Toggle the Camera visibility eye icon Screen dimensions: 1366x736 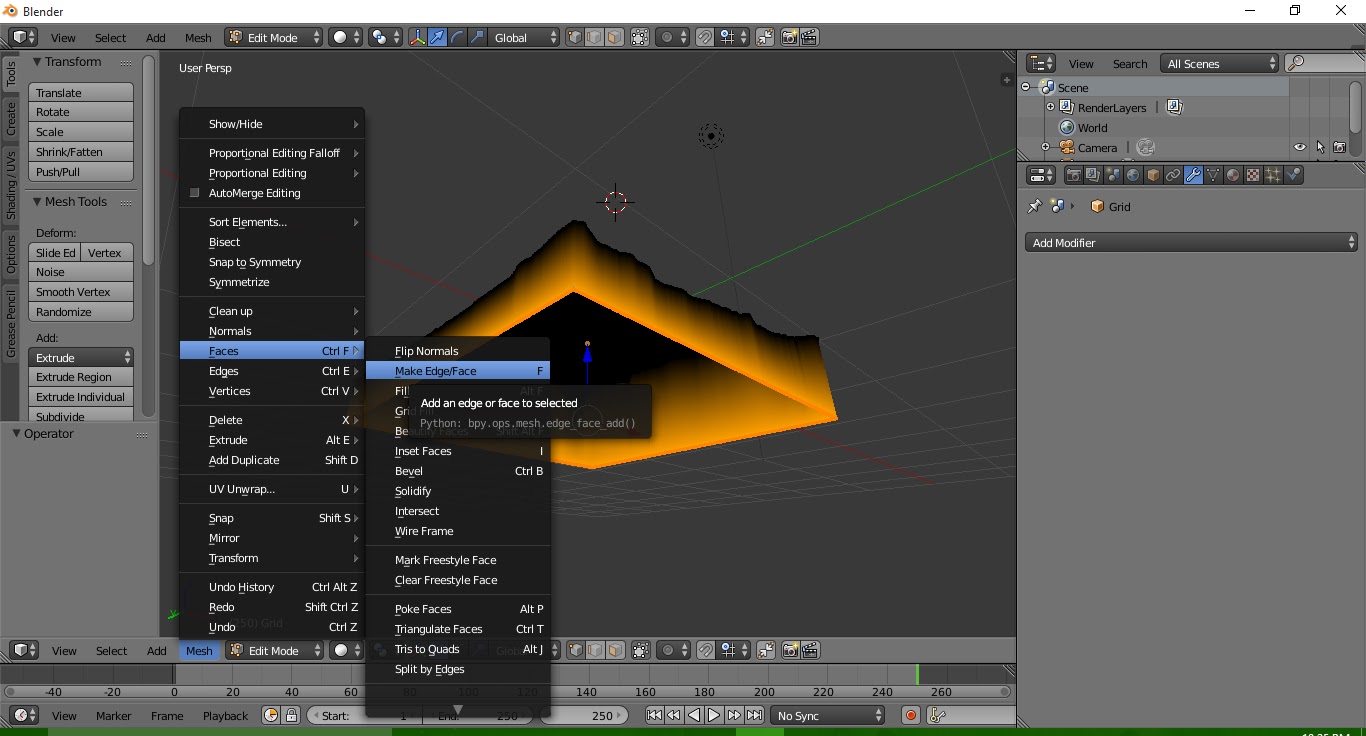[x=1299, y=147]
